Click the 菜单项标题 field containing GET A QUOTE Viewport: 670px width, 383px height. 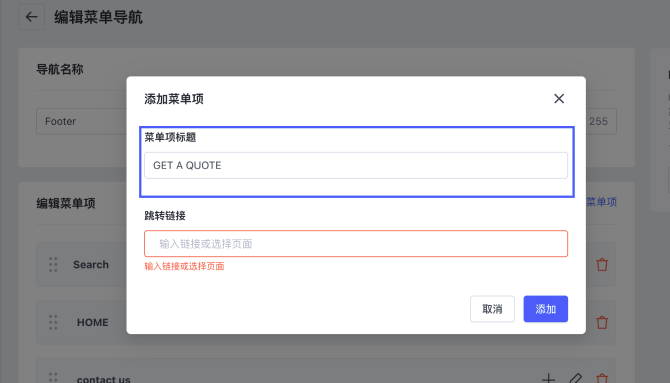pyautogui.click(x=356, y=165)
